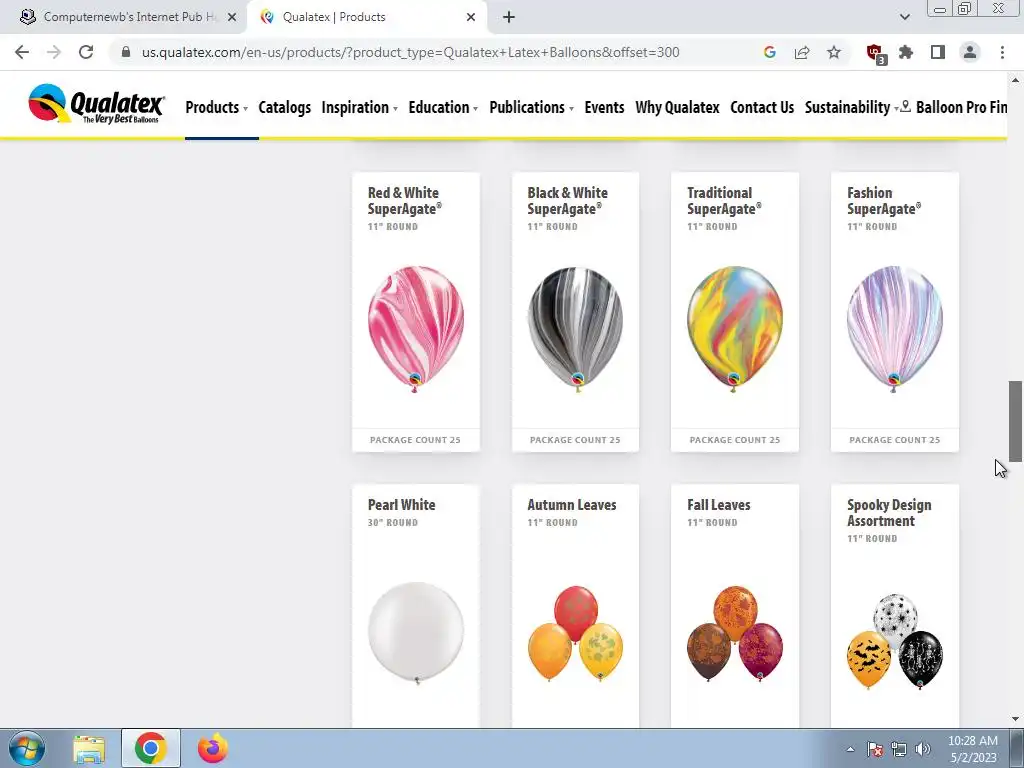The height and width of the screenshot is (768, 1024).
Task: Open Spooky Design Assortment product title
Action: click(889, 513)
